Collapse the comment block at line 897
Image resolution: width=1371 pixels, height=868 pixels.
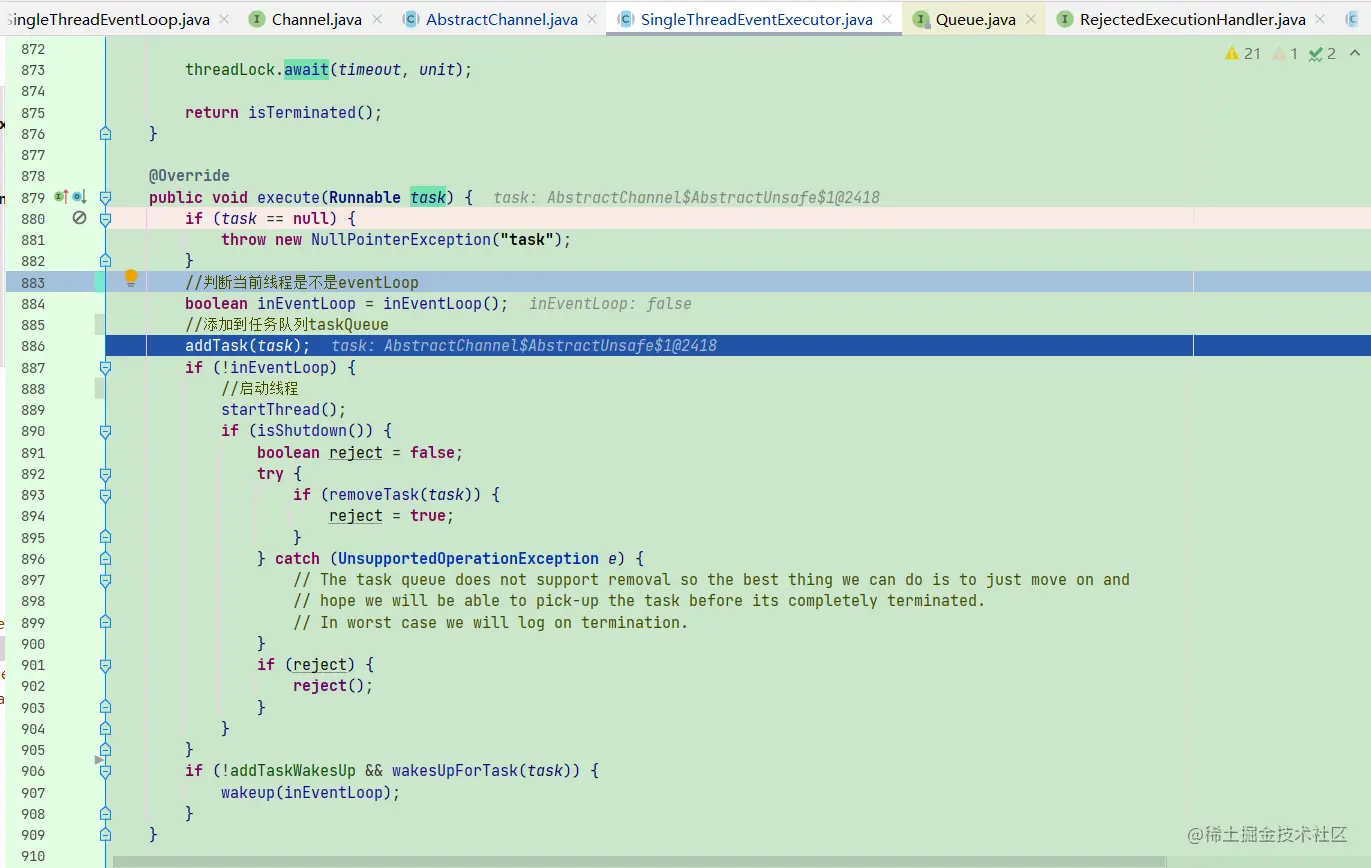105,580
